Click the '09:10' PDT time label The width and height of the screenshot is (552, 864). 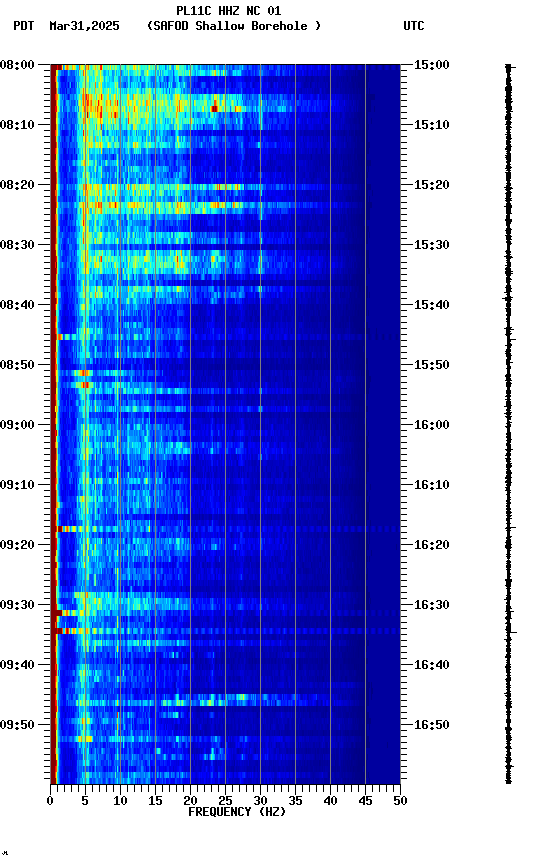[17, 485]
